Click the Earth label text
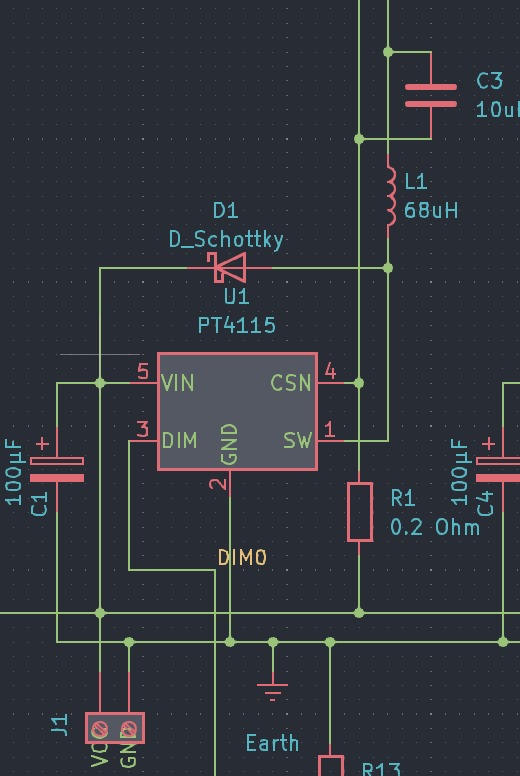This screenshot has width=520, height=776. (x=272, y=743)
